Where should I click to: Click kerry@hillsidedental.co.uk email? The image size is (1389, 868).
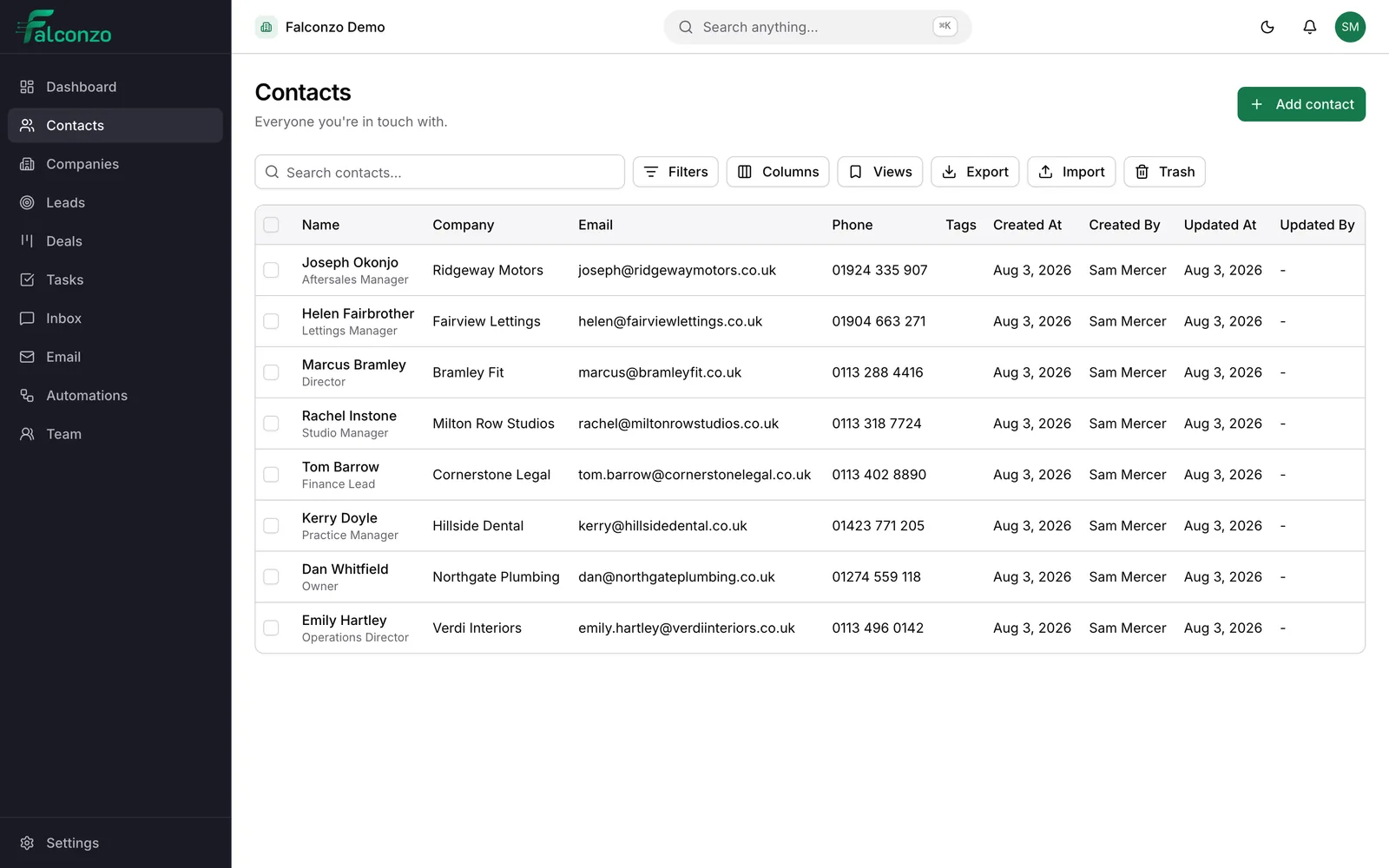click(662, 526)
